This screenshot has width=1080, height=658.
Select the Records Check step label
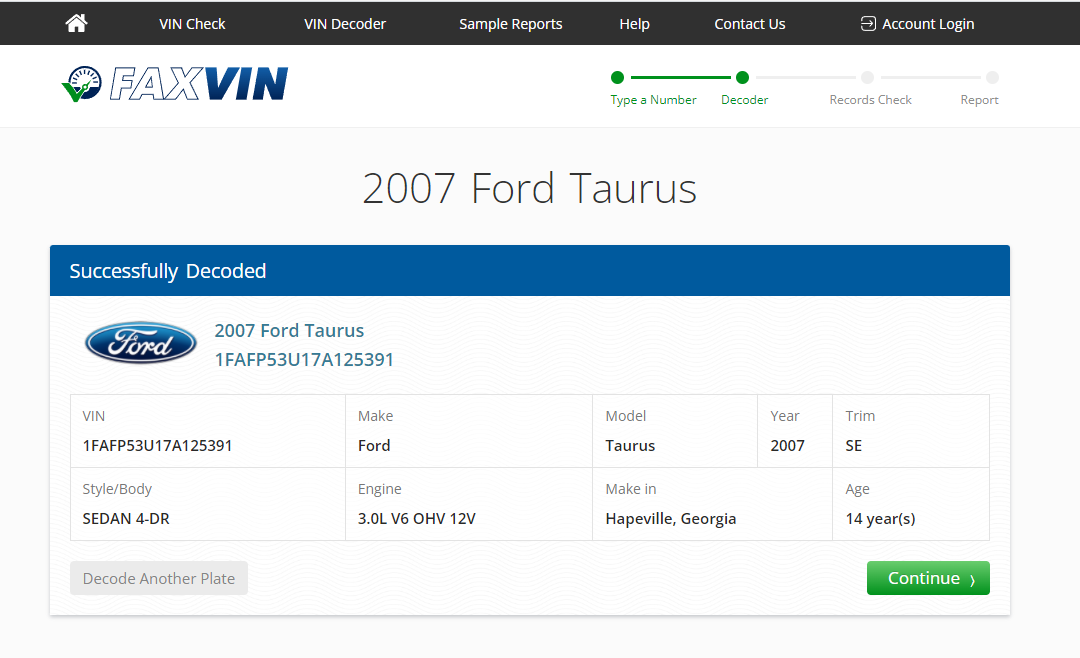pyautogui.click(x=870, y=100)
